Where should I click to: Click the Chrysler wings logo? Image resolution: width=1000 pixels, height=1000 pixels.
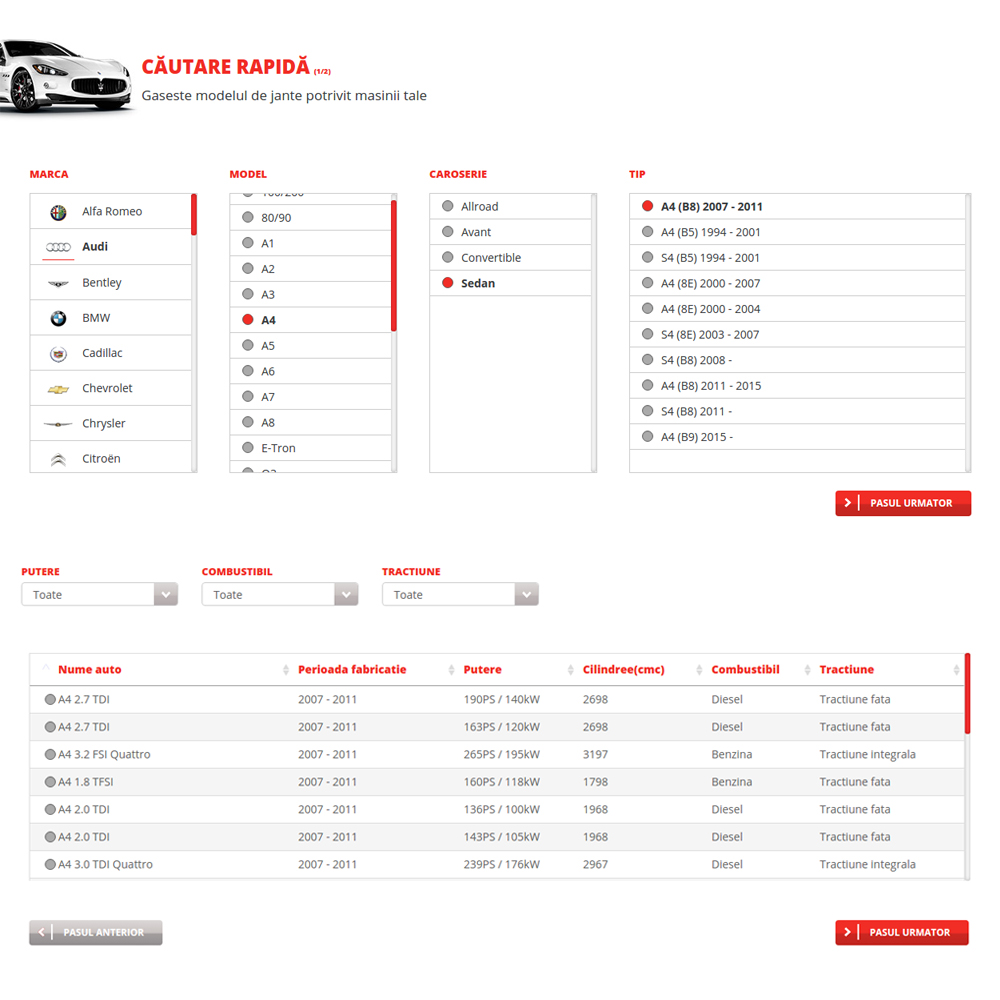[x=58, y=424]
